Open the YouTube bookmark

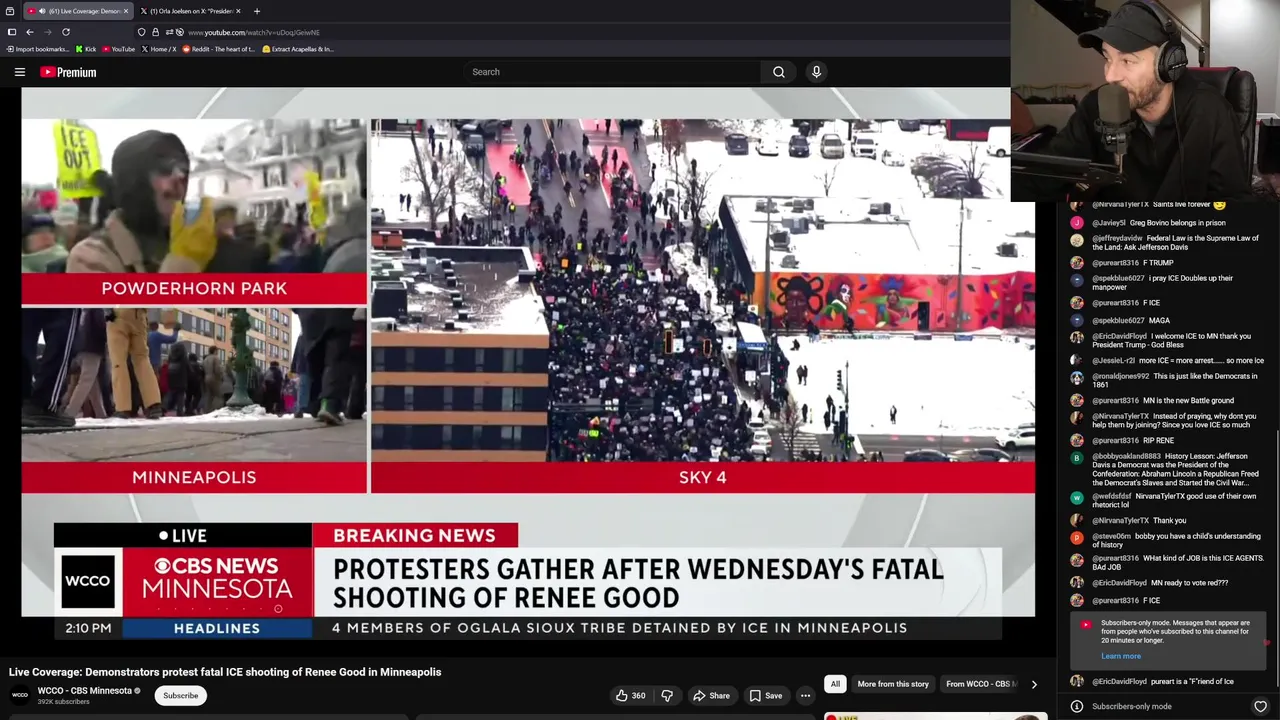pyautogui.click(x=119, y=49)
